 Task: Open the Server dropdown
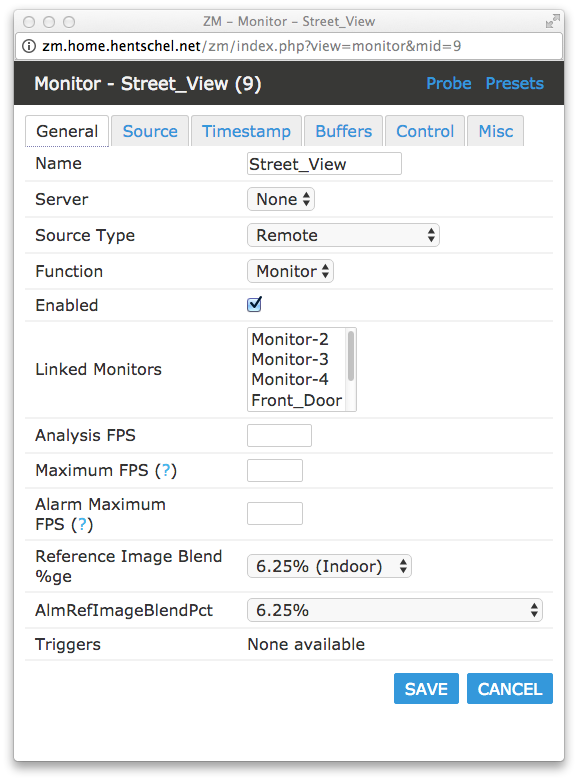[x=281, y=199]
